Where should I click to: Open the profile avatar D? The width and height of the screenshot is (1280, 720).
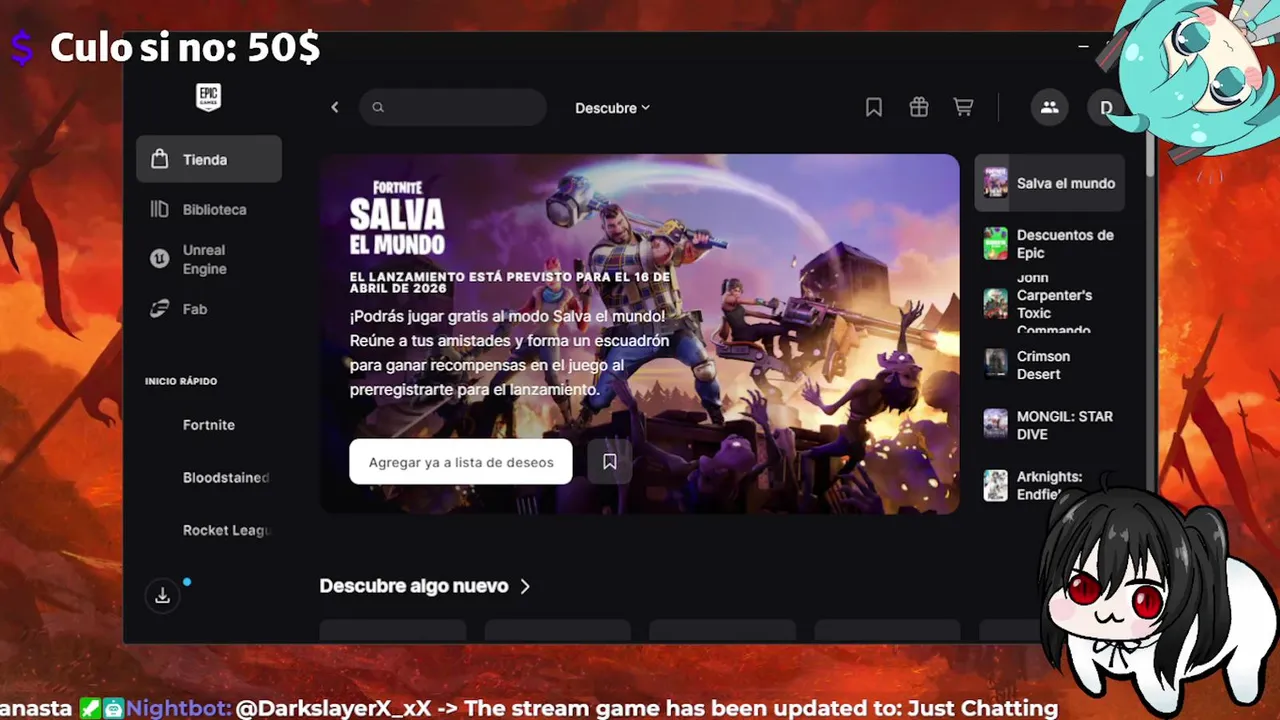click(1105, 108)
